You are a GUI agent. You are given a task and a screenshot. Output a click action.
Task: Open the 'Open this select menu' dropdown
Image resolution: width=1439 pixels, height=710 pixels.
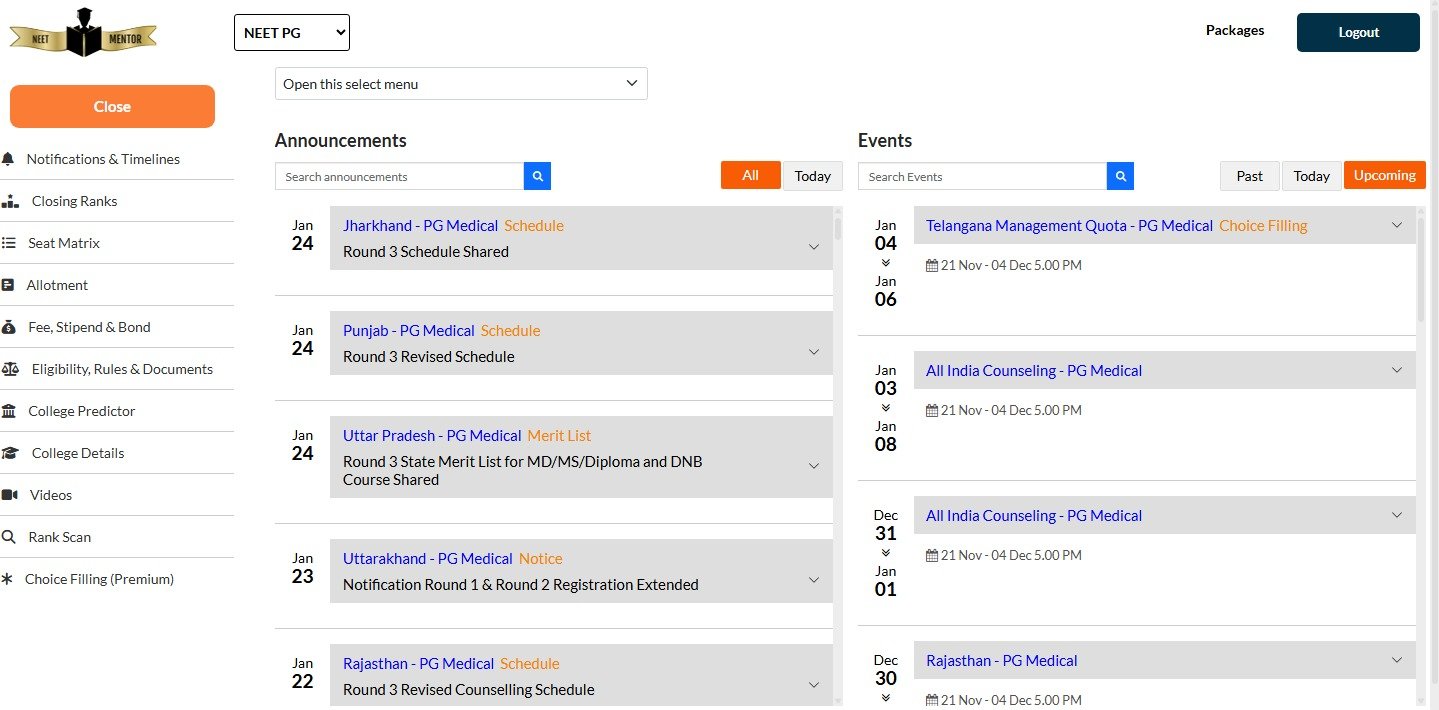461,84
